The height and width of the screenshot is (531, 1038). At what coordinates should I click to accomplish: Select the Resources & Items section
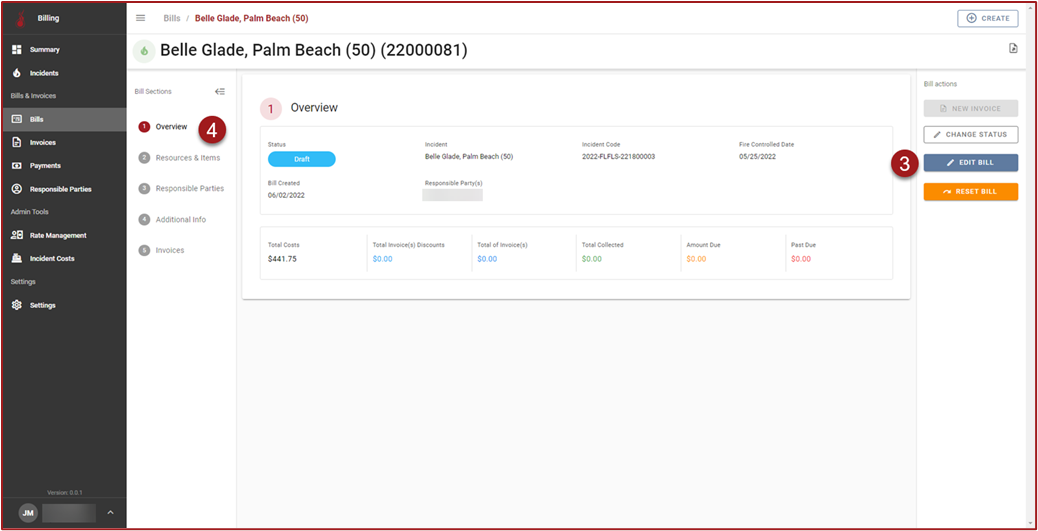(x=187, y=158)
